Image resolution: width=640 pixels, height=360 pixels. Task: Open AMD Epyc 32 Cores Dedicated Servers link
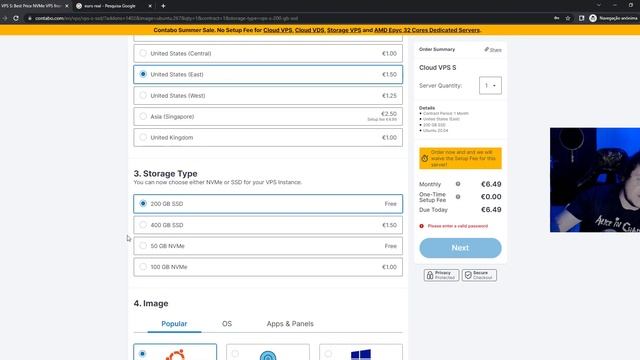tap(427, 30)
